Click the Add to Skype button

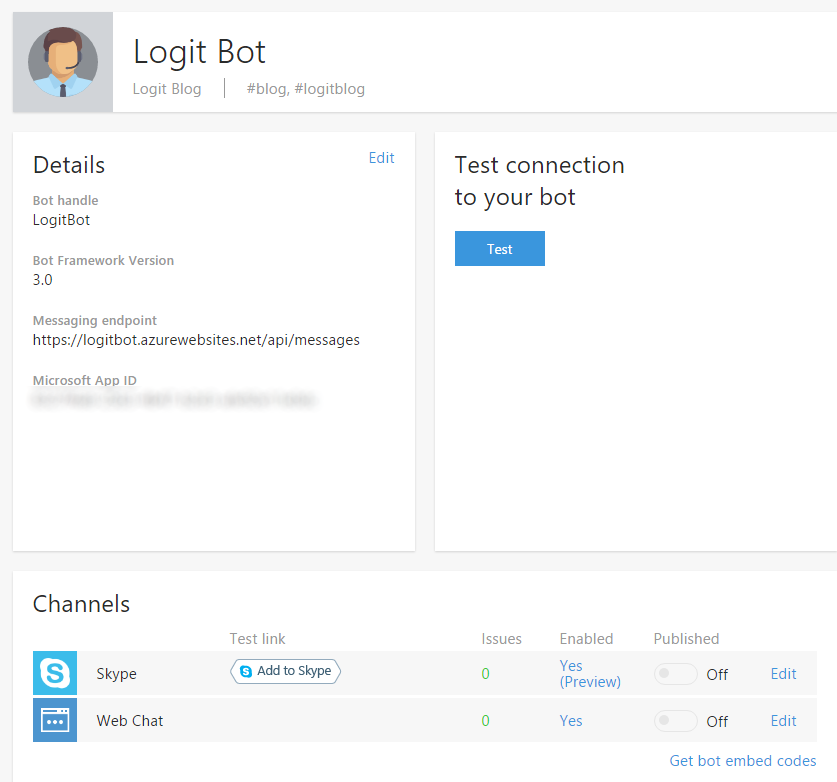[286, 671]
